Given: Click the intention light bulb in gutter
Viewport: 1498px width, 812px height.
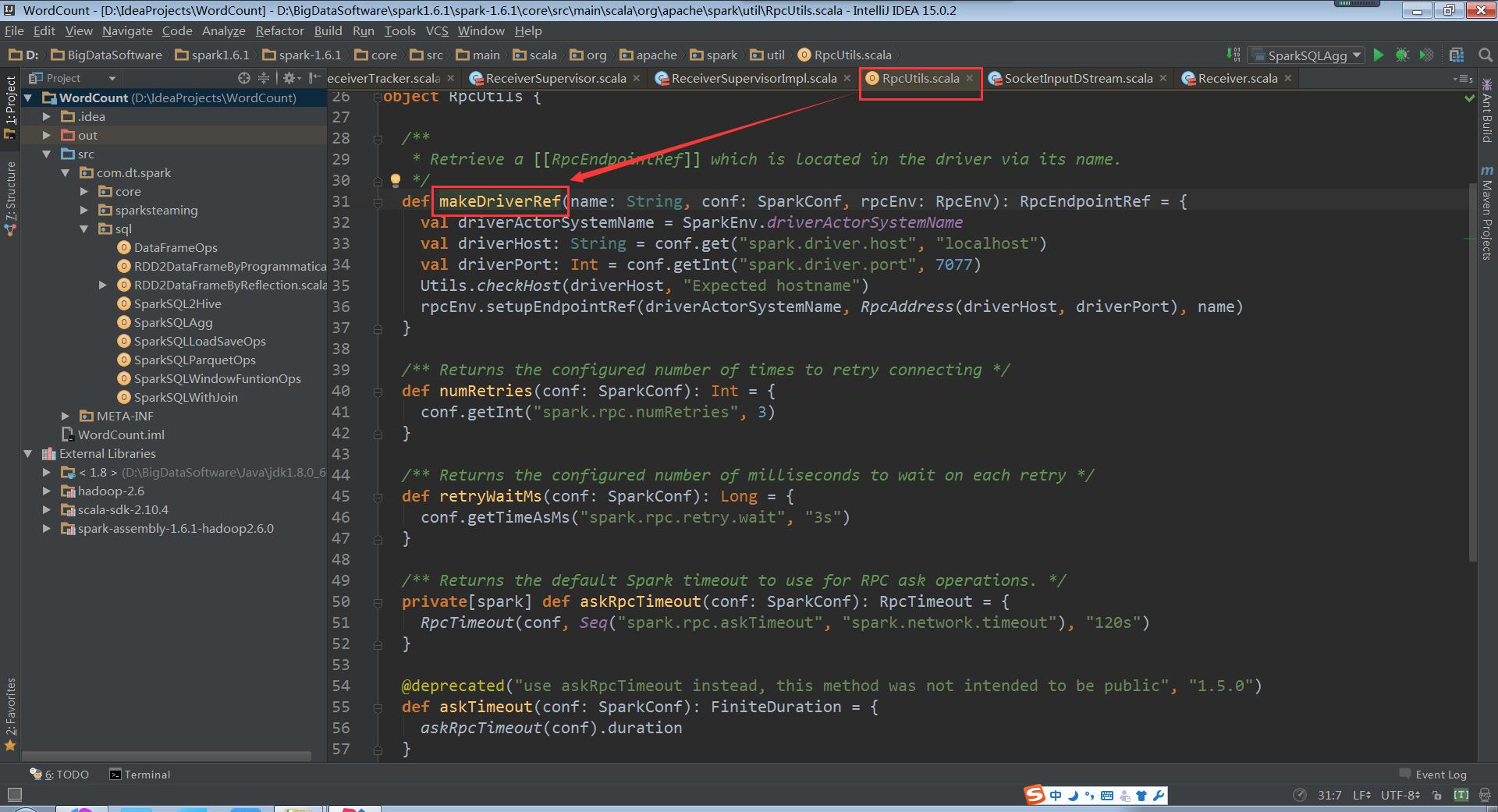Looking at the screenshot, I should point(396,180).
